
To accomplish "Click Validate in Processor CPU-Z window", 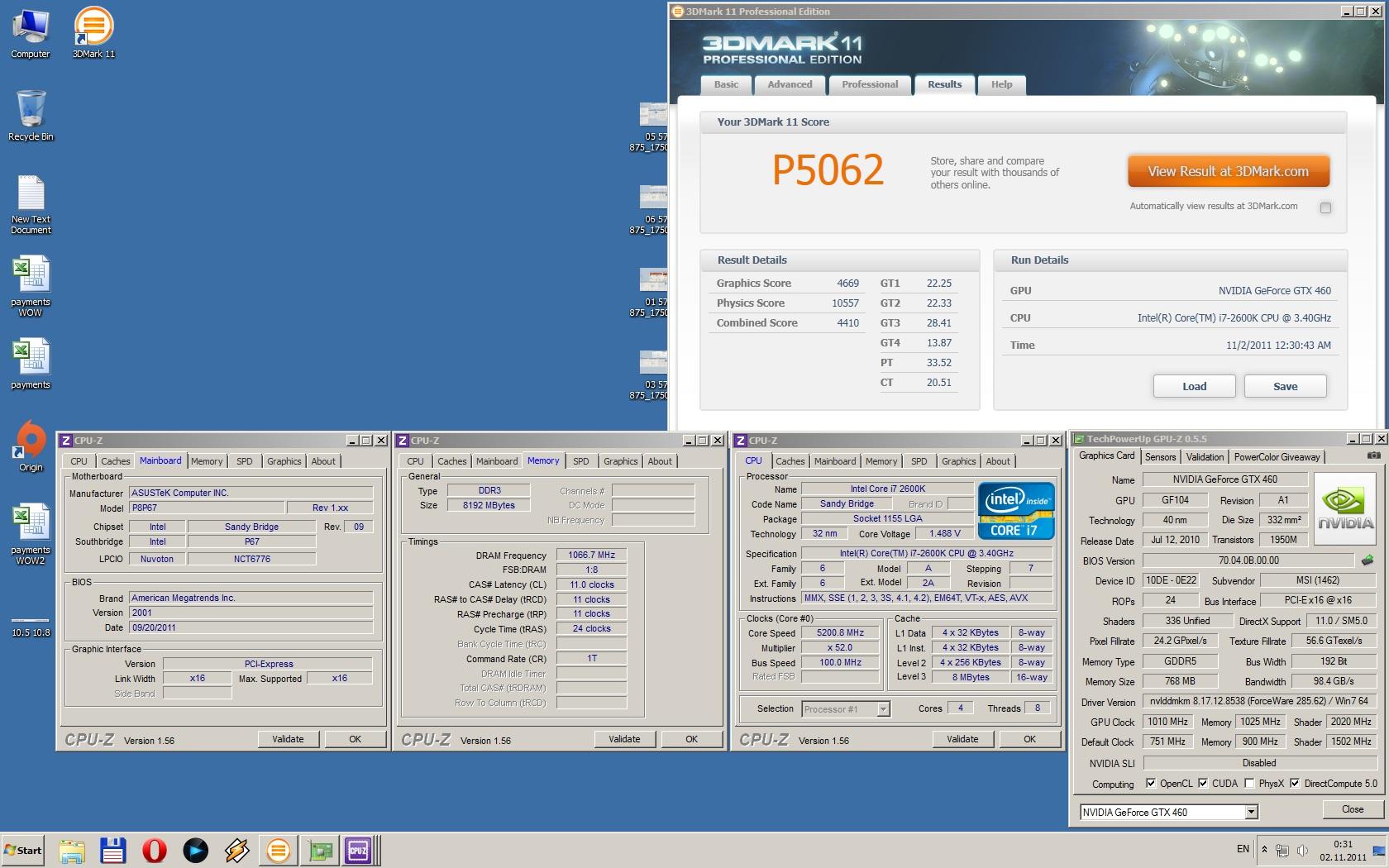I will click(962, 739).
